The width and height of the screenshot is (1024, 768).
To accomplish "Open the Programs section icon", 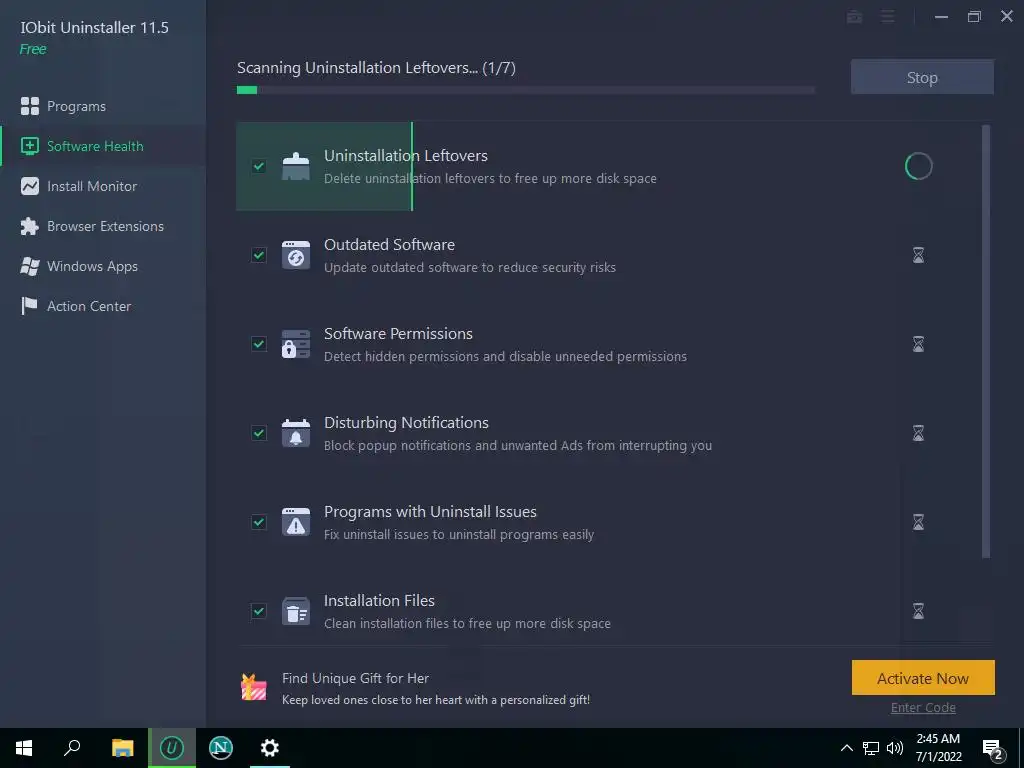I will click(29, 106).
